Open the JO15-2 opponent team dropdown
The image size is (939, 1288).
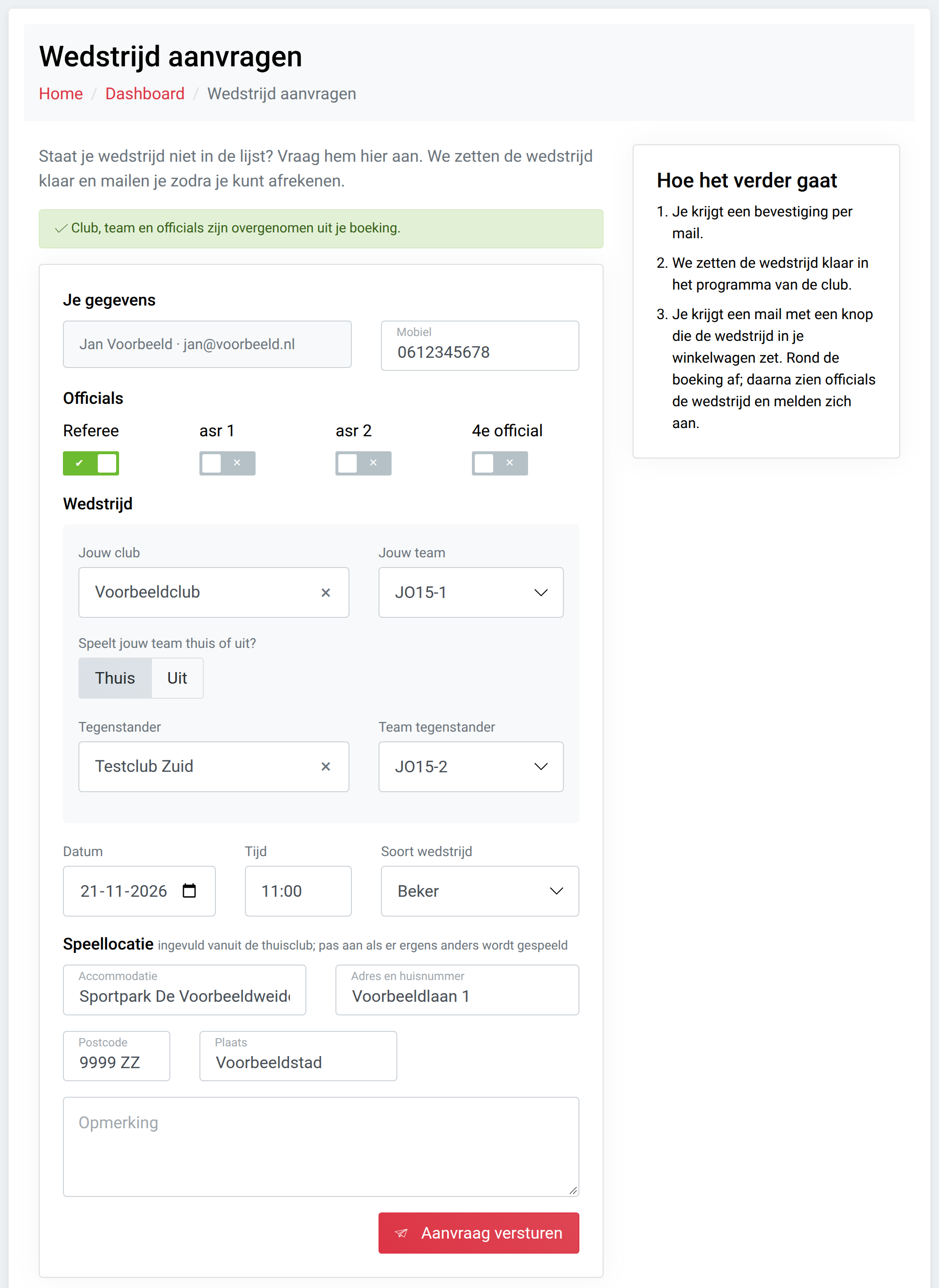click(470, 767)
